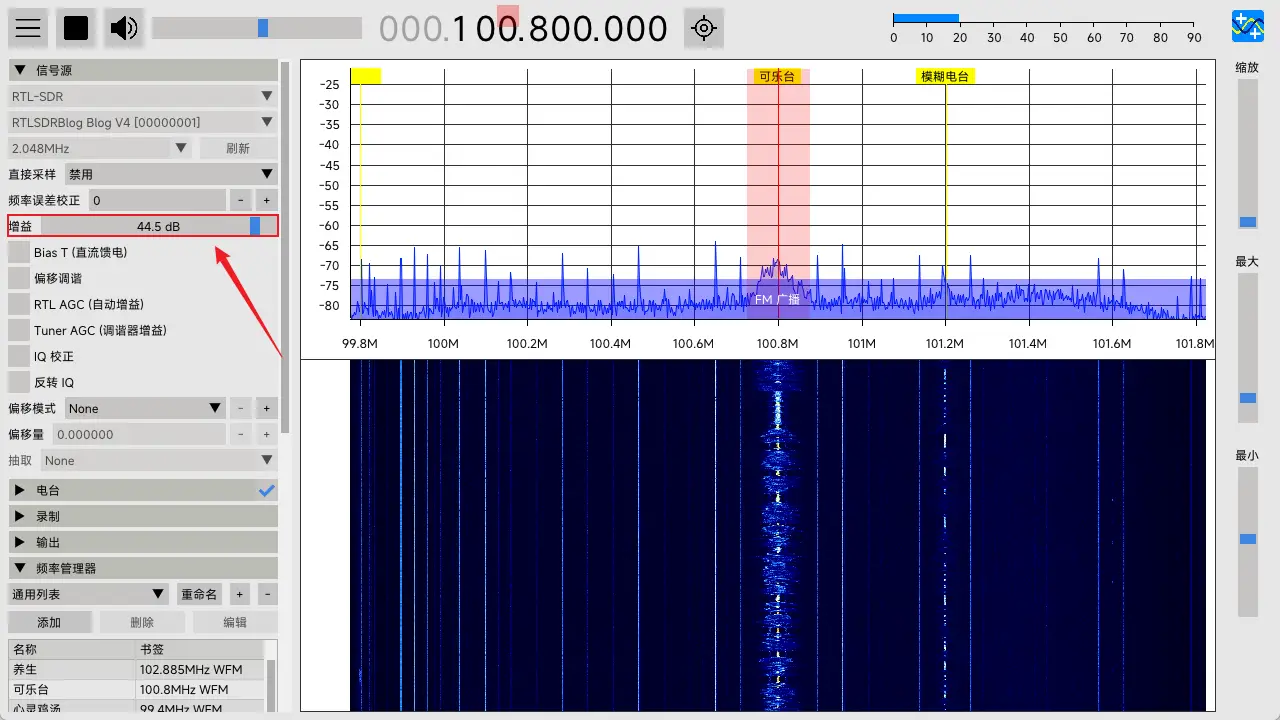The width and height of the screenshot is (1280, 720).
Task: Click the 添加 button in the frequency manager
Action: pos(50,621)
